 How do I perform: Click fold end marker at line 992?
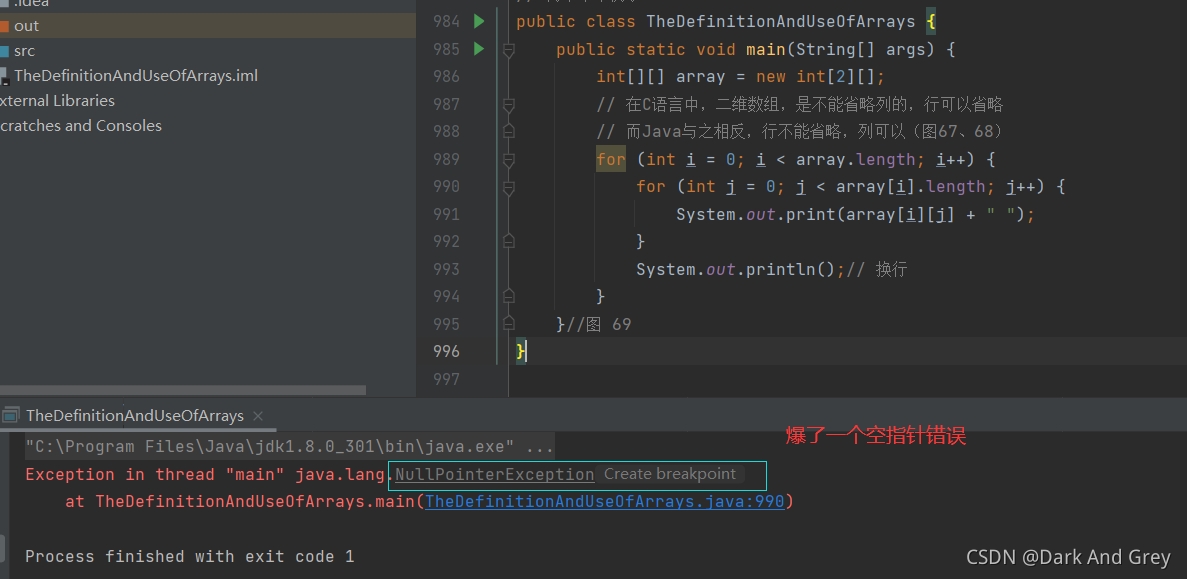[509, 241]
